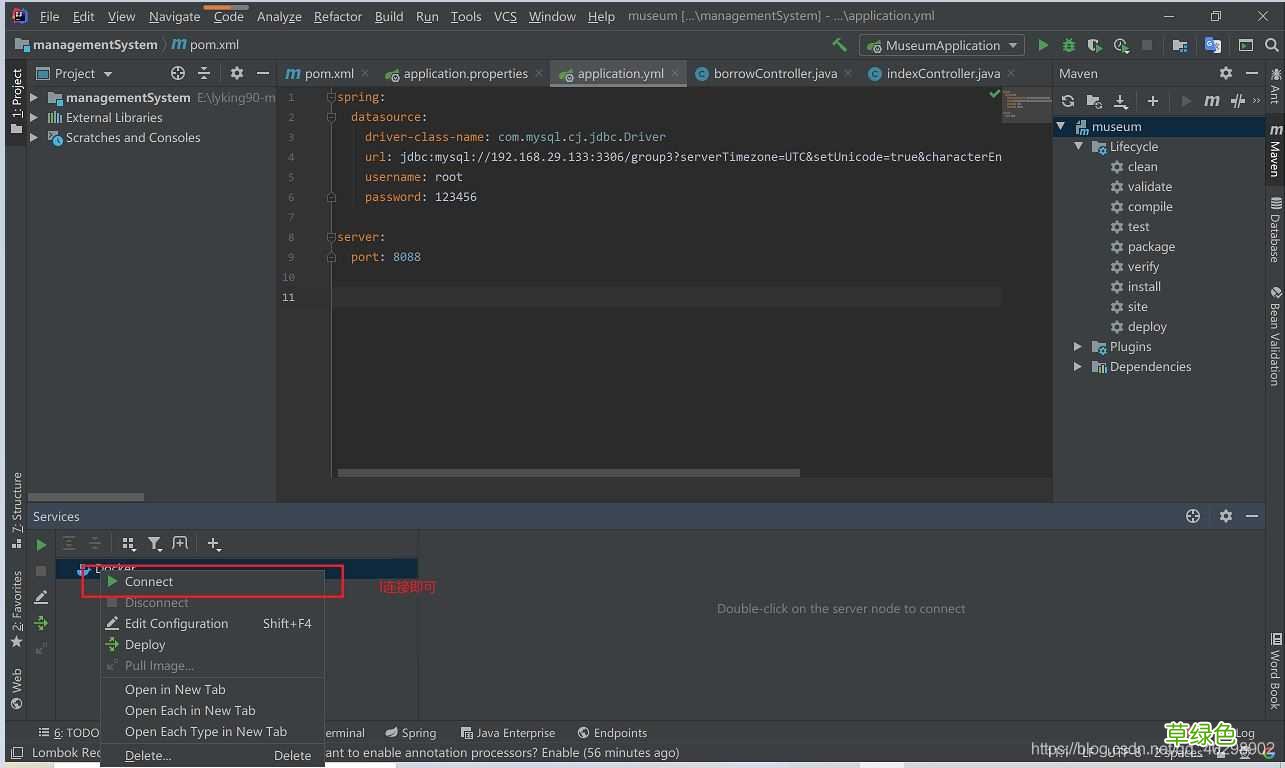1285x768 pixels.
Task: Select the install Maven lifecycle goal
Action: pyautogui.click(x=1136, y=286)
